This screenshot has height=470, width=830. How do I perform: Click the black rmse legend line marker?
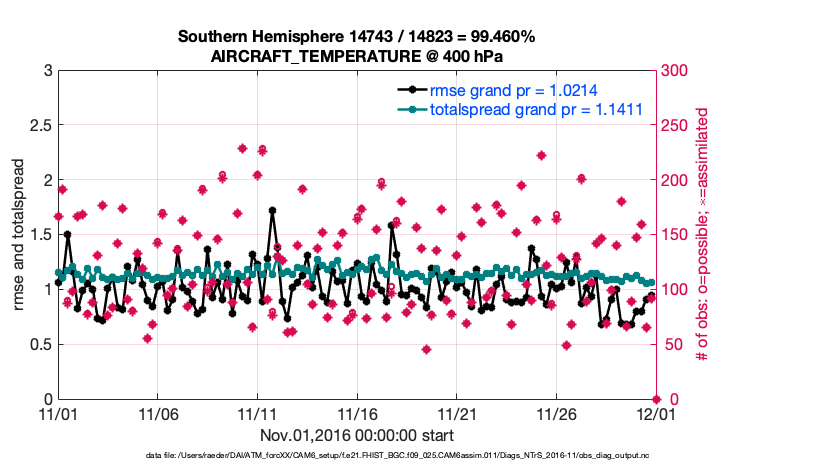pyautogui.click(x=412, y=90)
